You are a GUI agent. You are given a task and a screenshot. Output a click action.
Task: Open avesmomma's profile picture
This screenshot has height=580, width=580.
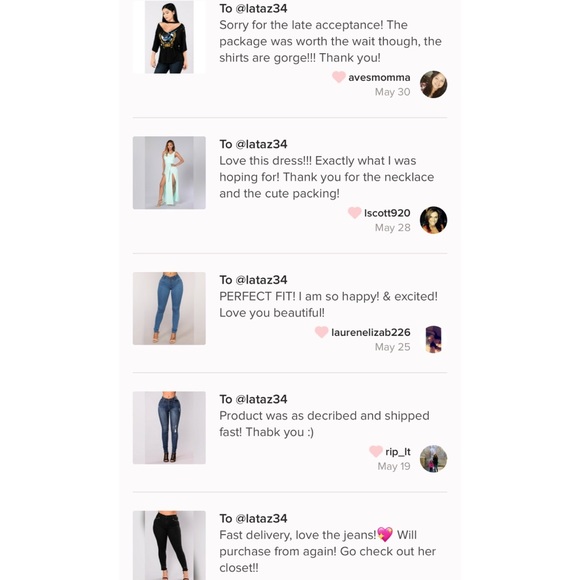pos(433,84)
